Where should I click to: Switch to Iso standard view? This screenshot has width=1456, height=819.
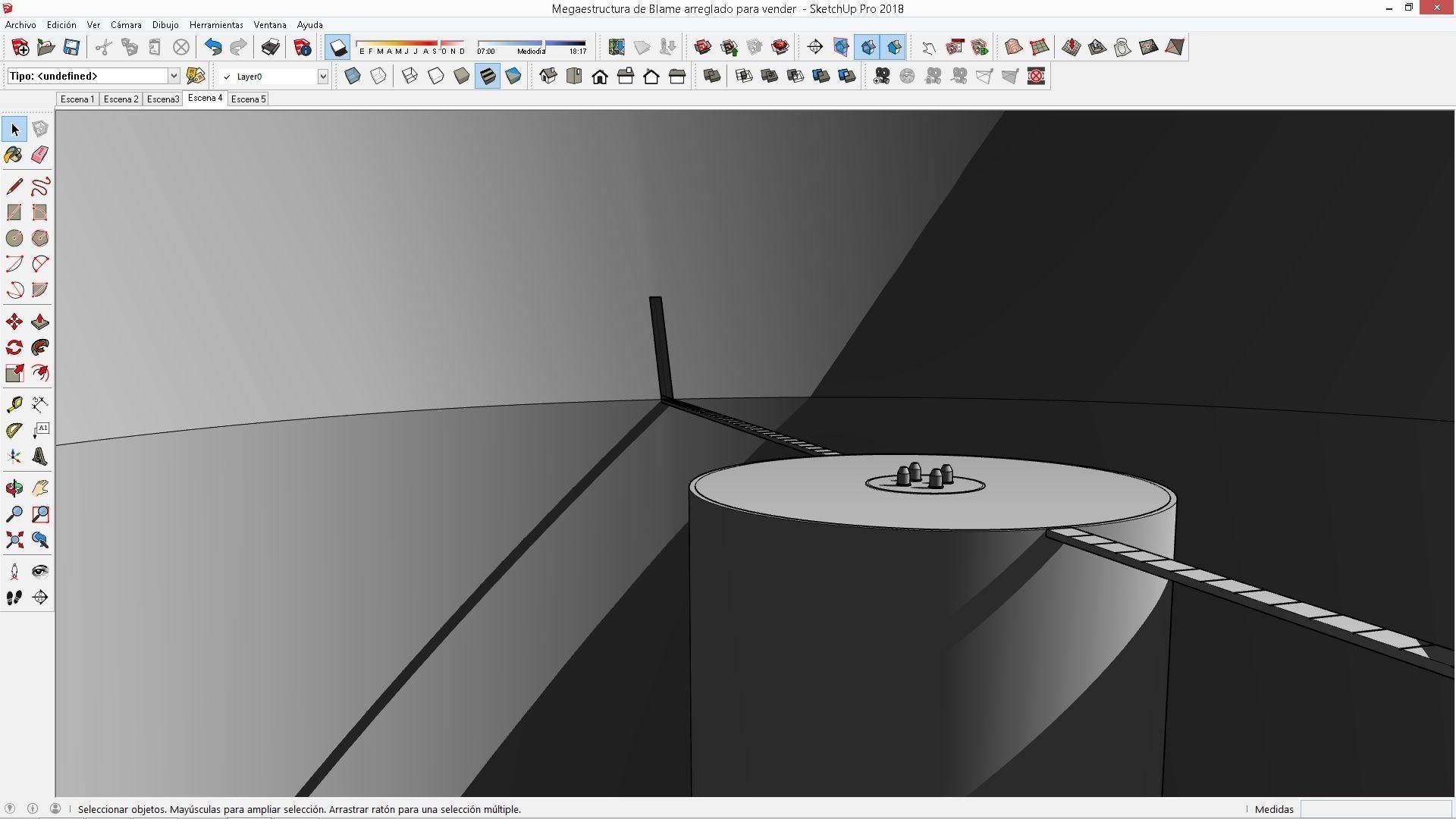(548, 76)
